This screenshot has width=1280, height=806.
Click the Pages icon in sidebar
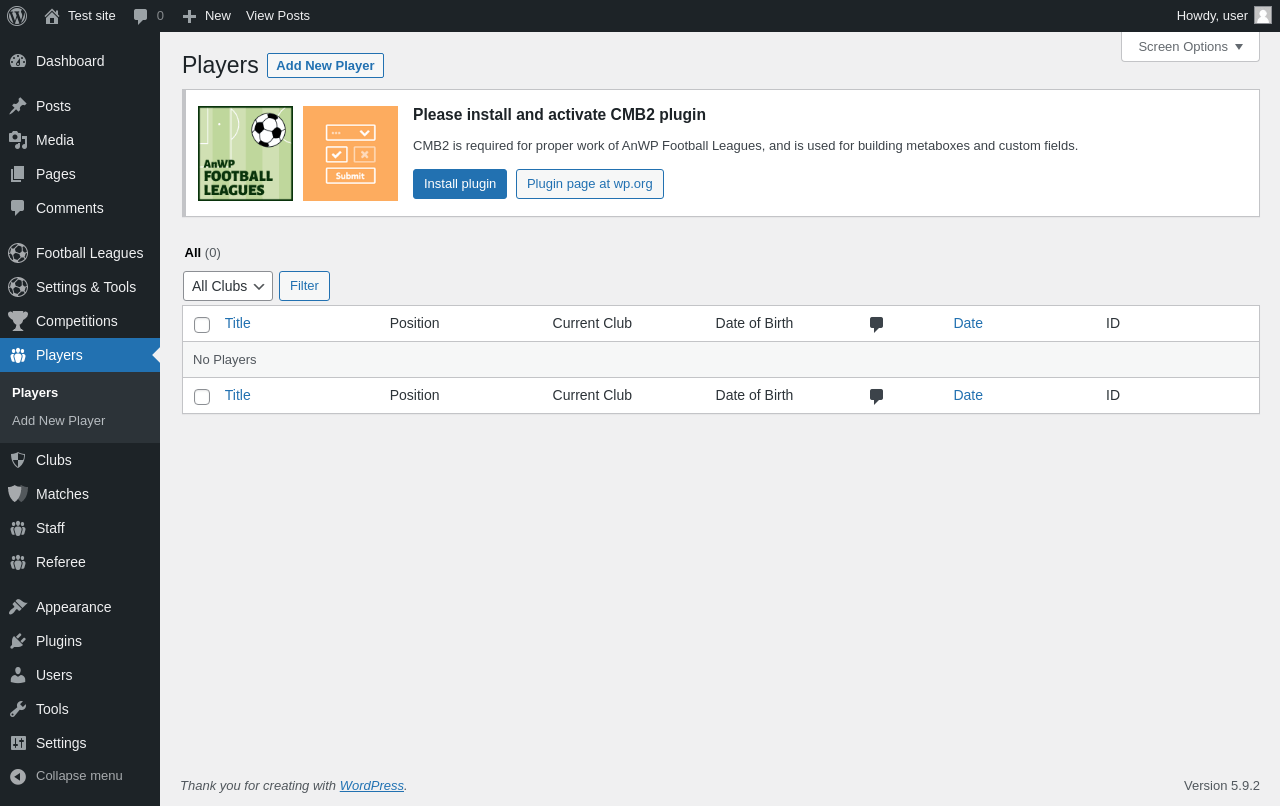[18, 174]
